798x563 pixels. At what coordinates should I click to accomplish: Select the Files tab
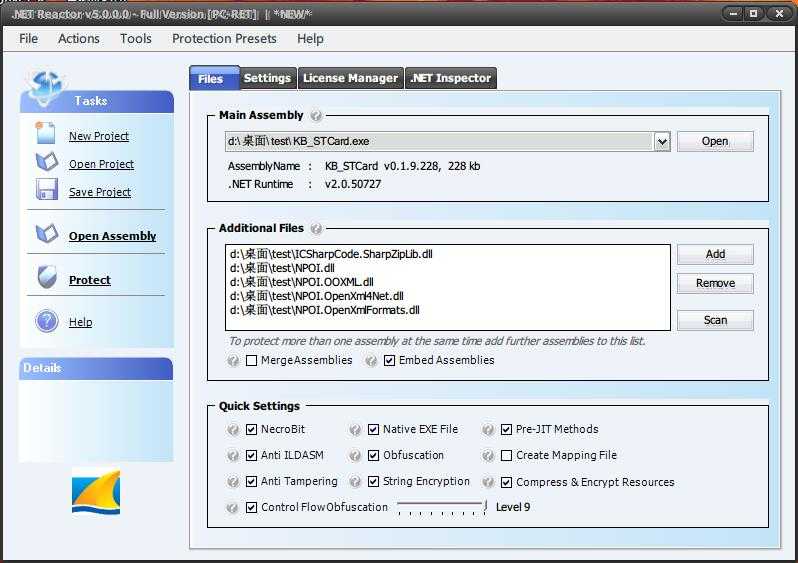(x=214, y=78)
